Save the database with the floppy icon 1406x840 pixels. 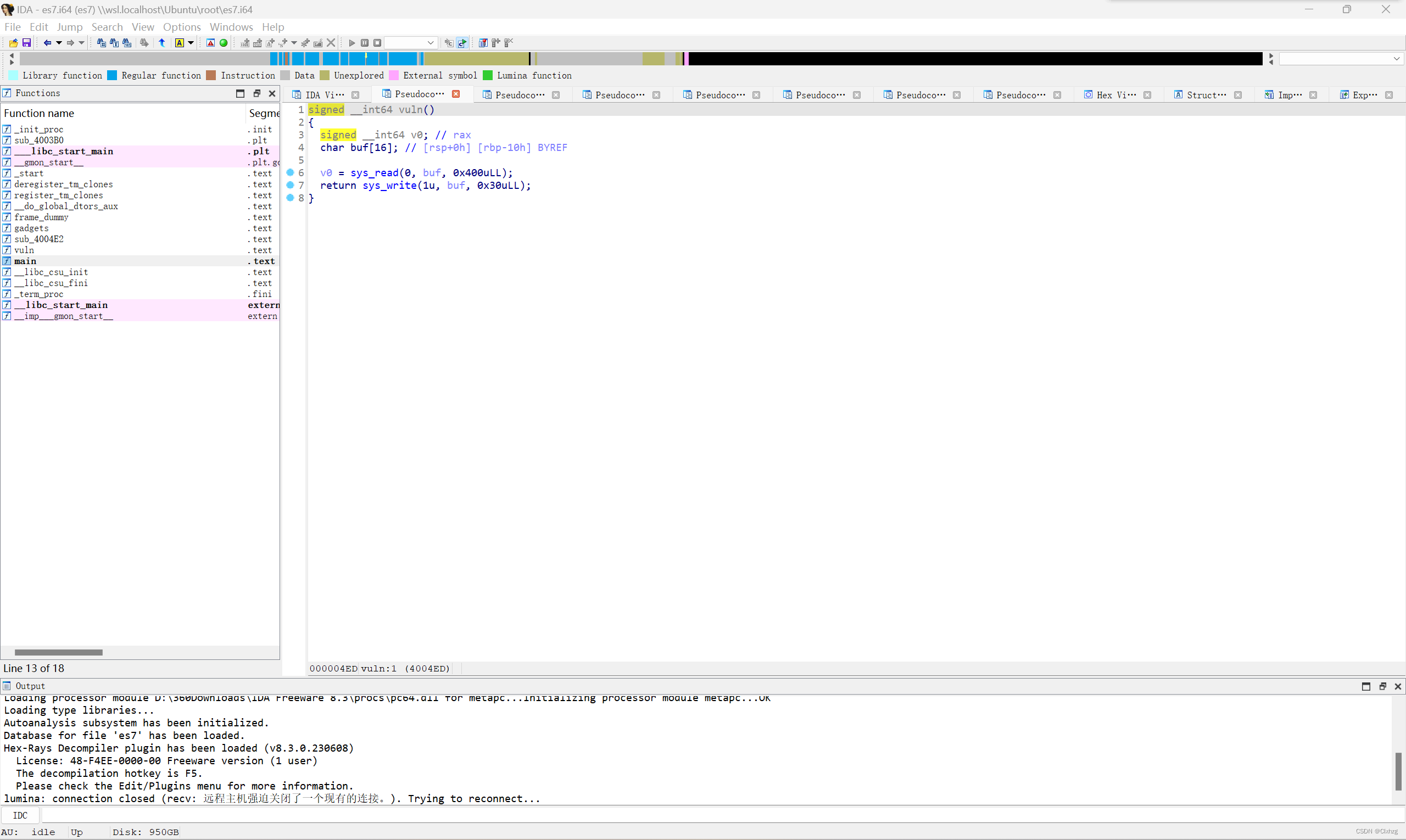click(x=26, y=43)
